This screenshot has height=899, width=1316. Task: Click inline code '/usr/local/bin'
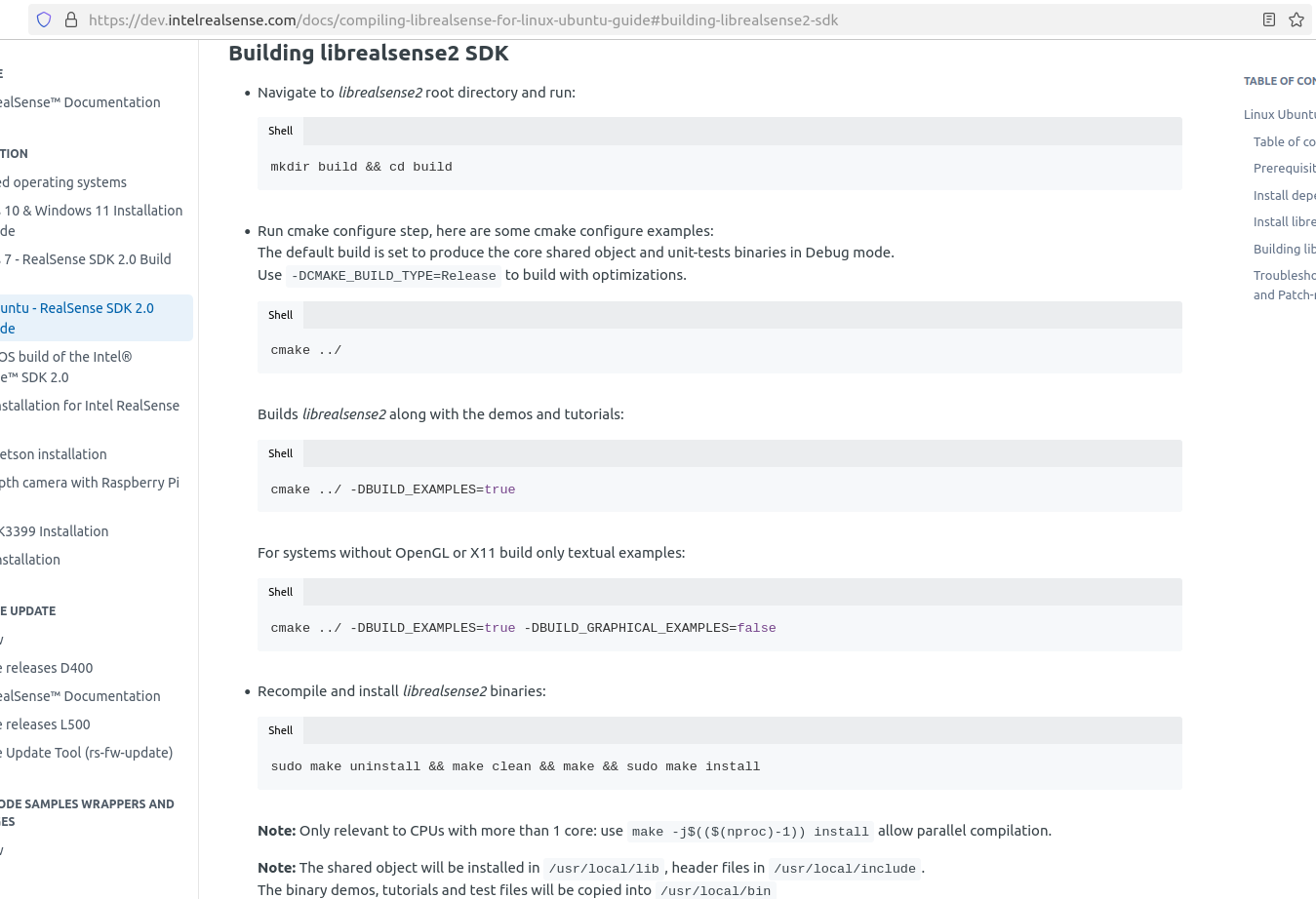[715, 890]
